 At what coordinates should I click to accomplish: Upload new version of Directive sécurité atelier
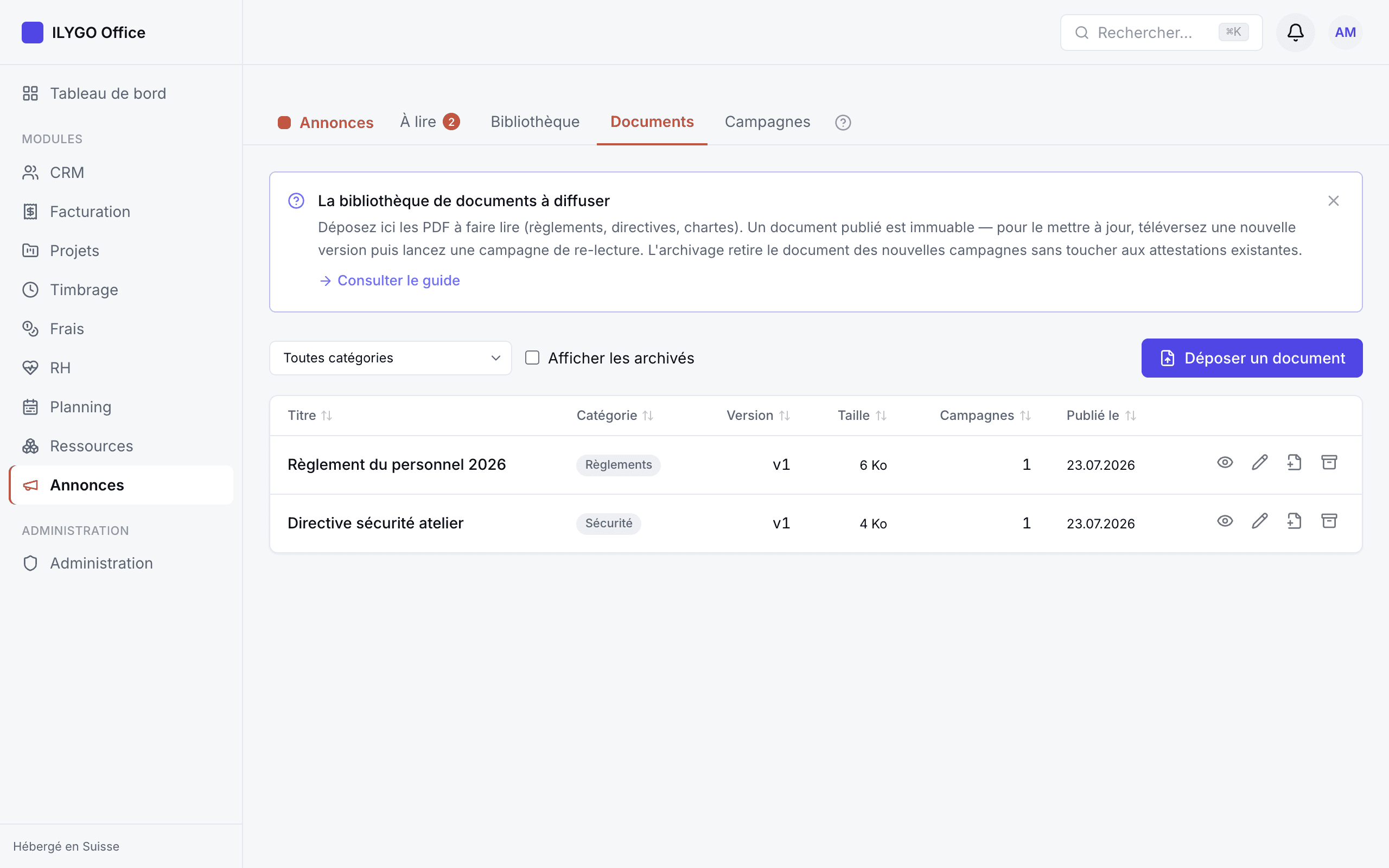tap(1294, 521)
